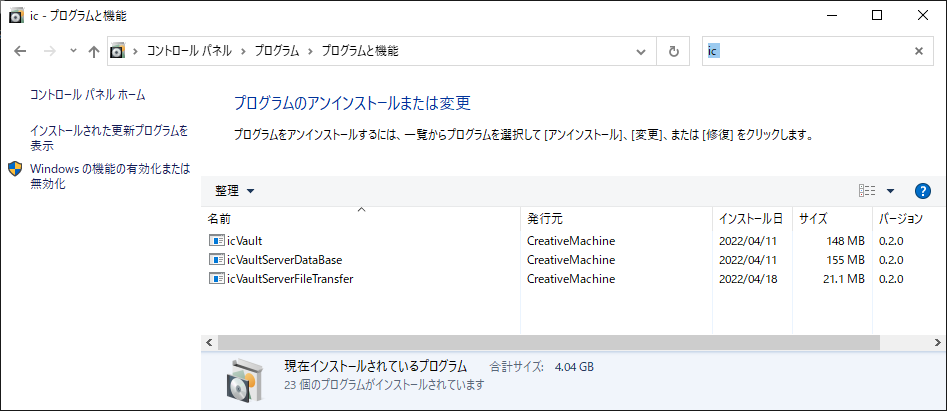This screenshot has width=947, height=411.
Task: Click the forward navigation arrow
Action: [50, 51]
